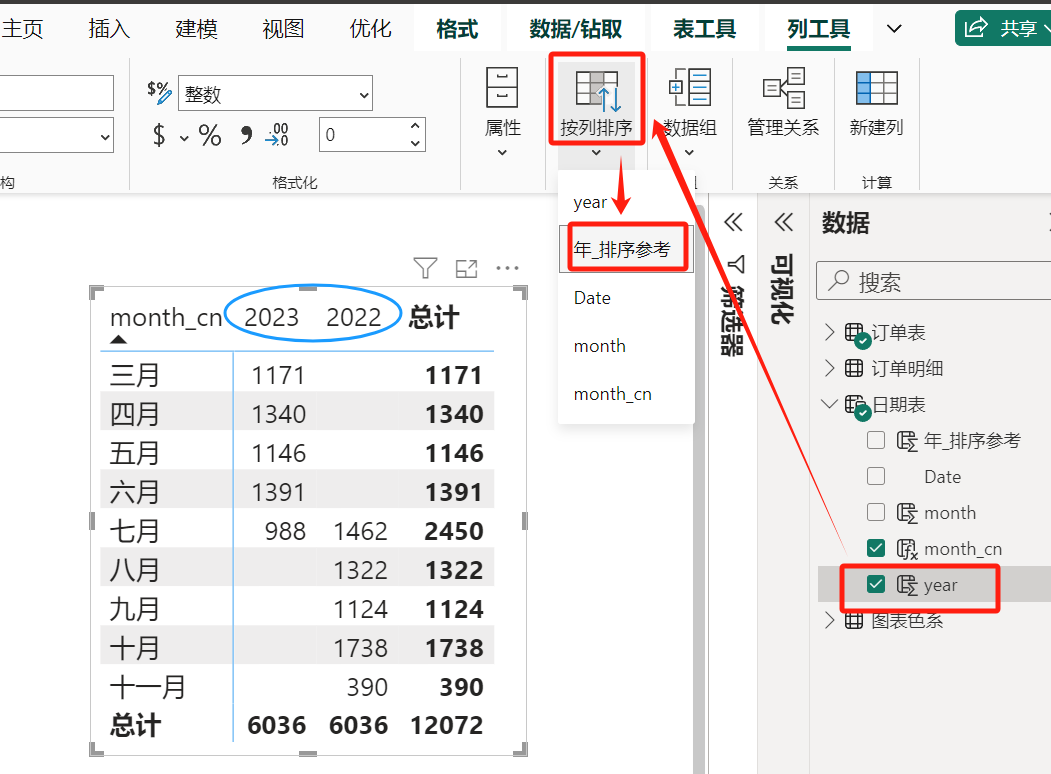Switch to the 优化 tab
The width and height of the screenshot is (1051, 774).
371,29
